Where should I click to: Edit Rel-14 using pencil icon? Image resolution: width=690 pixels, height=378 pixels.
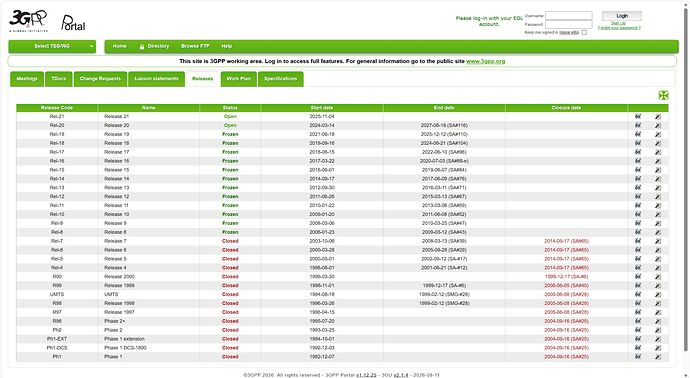[x=657, y=179]
